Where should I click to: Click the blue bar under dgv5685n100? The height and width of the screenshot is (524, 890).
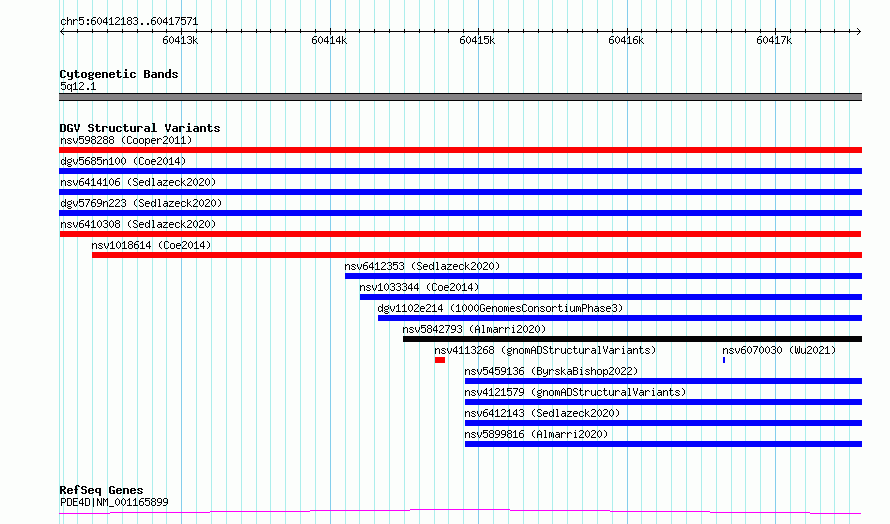tap(460, 171)
